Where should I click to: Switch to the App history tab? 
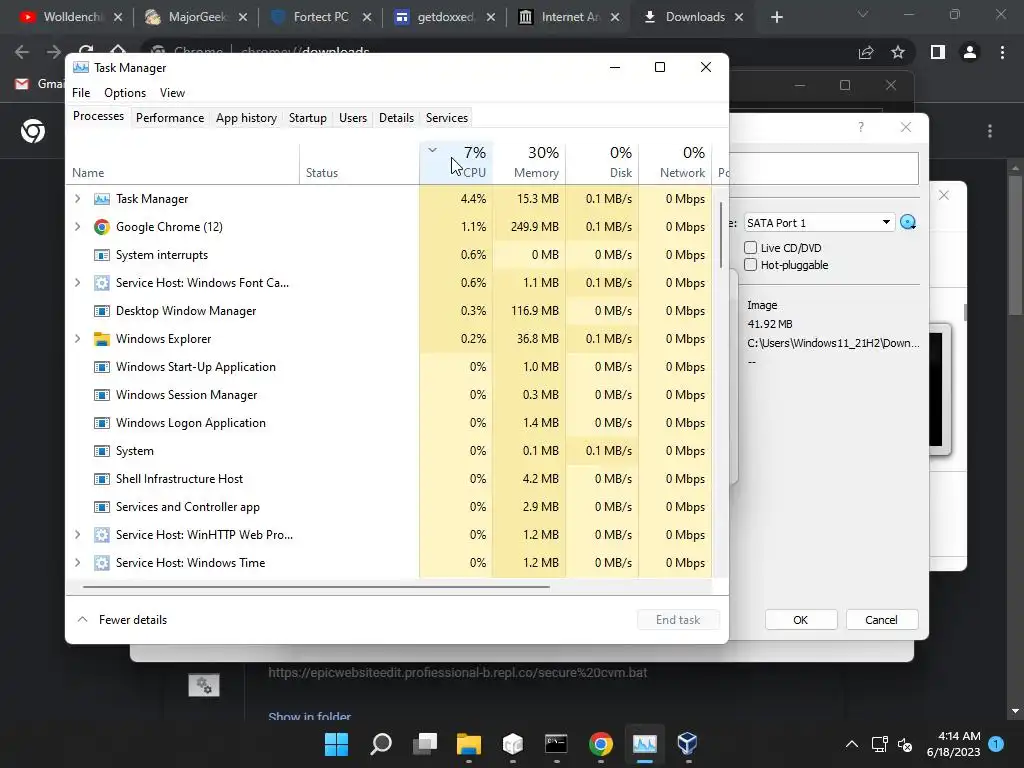point(246,118)
